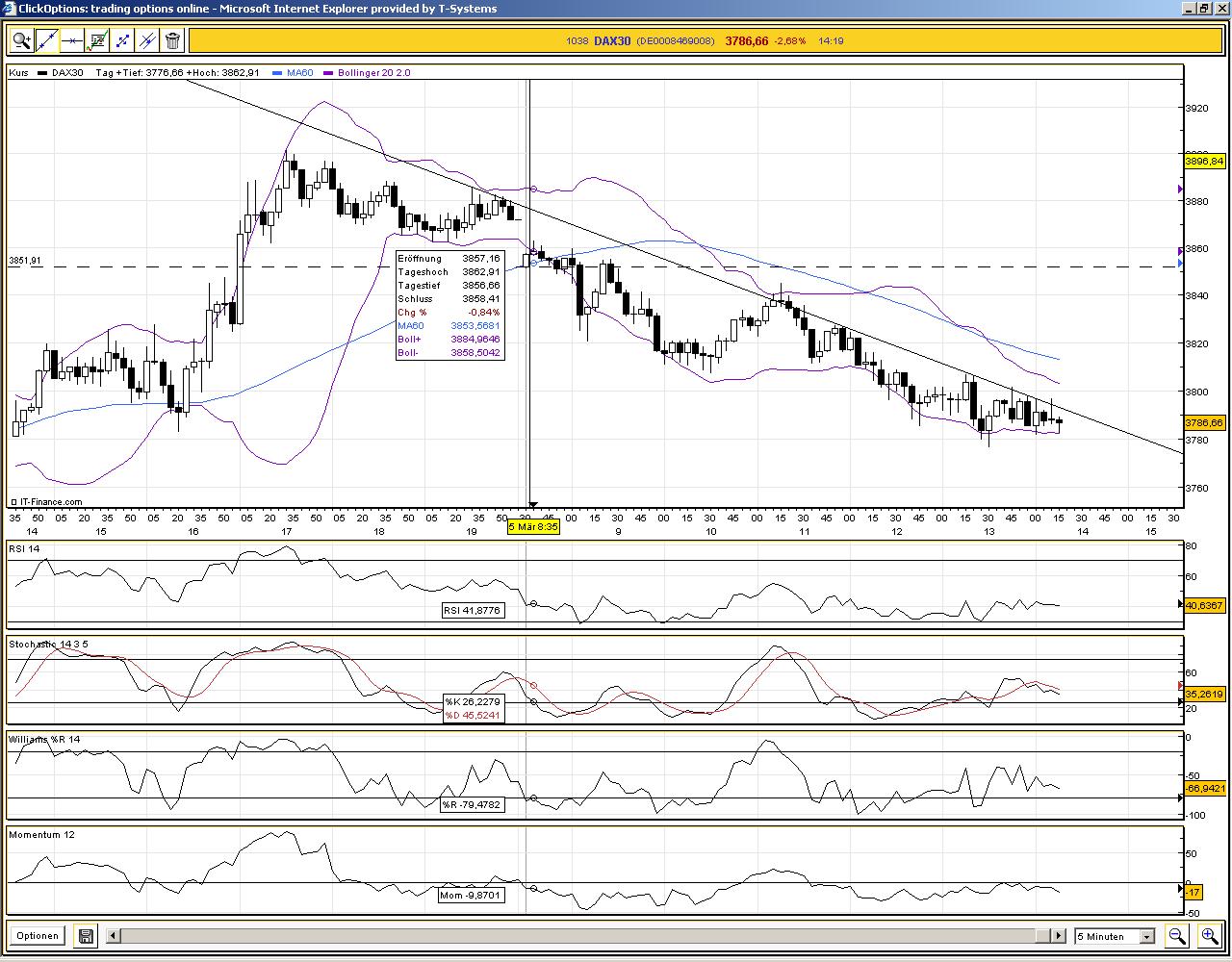This screenshot has height=962, width=1232.
Task: Click the horizontal chart scrollbar at bottom
Action: pos(577,935)
